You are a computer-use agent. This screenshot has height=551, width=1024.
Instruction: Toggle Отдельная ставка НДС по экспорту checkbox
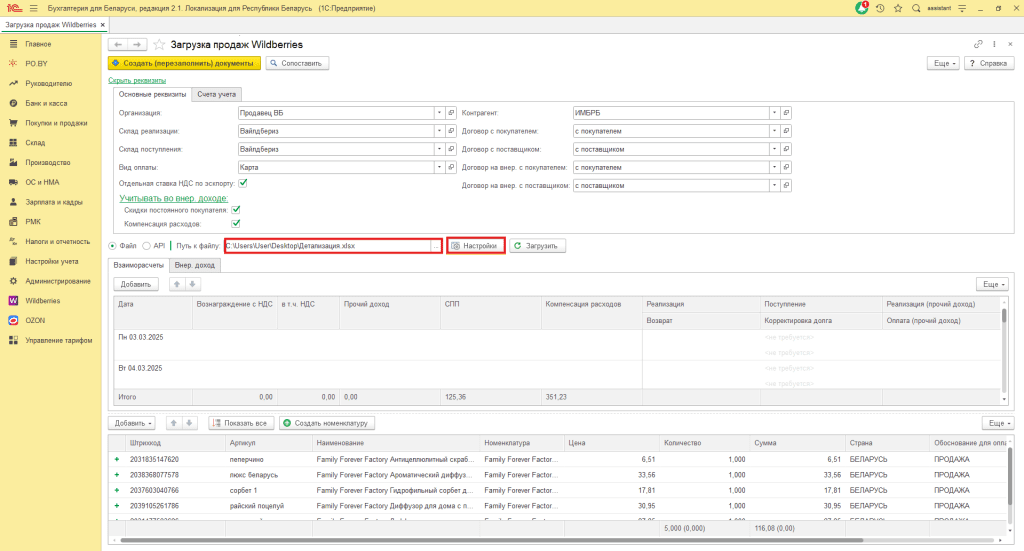(x=243, y=183)
